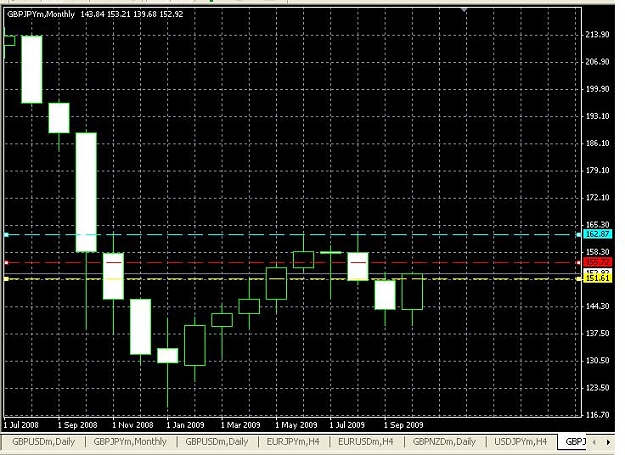Screen dimensions: 625x455
Task: Click the 1 Jul 2008 date label
Action: click(x=21, y=425)
